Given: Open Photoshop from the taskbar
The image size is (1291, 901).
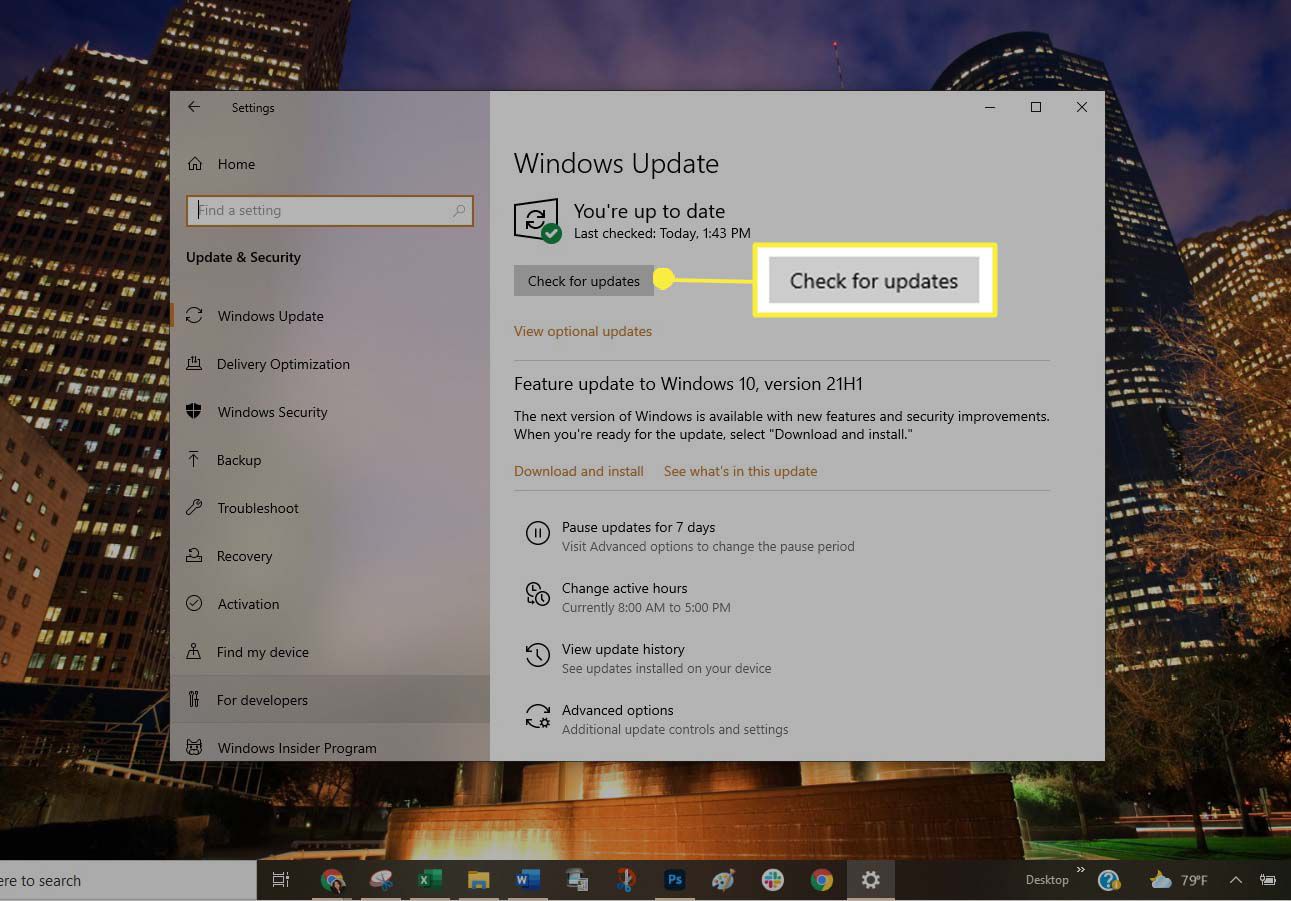Looking at the screenshot, I should pyautogui.click(x=674, y=880).
